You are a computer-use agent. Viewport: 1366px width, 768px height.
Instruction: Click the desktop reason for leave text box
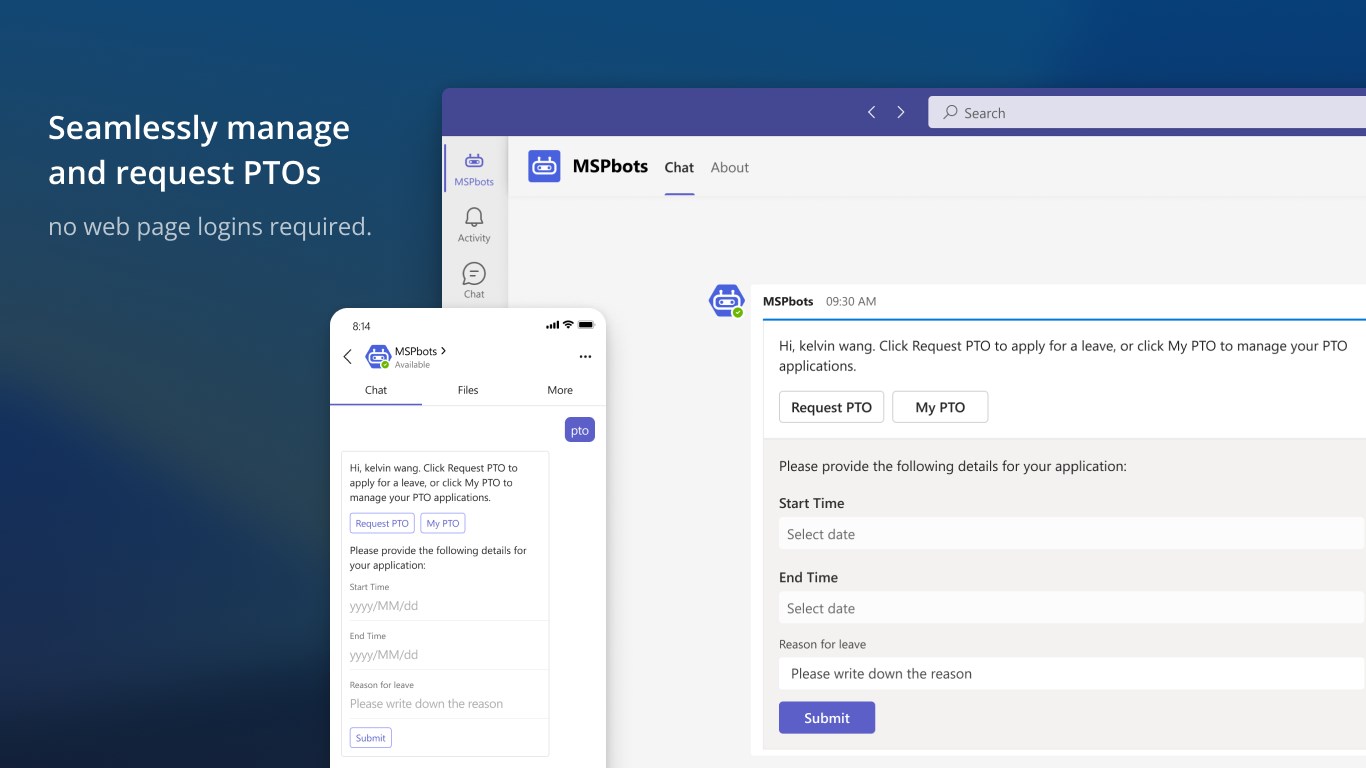tap(1071, 674)
